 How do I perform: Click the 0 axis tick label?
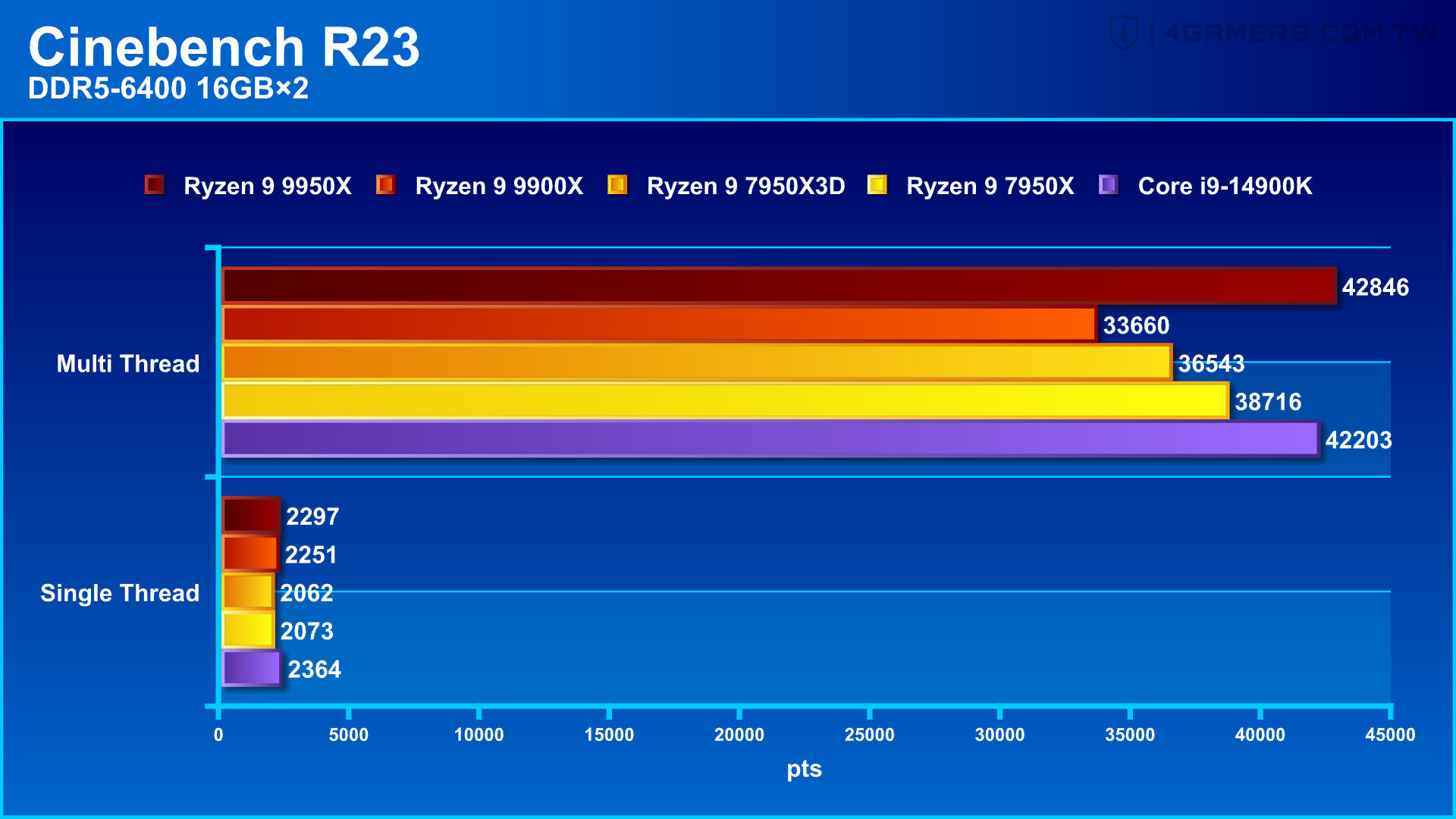click(218, 735)
